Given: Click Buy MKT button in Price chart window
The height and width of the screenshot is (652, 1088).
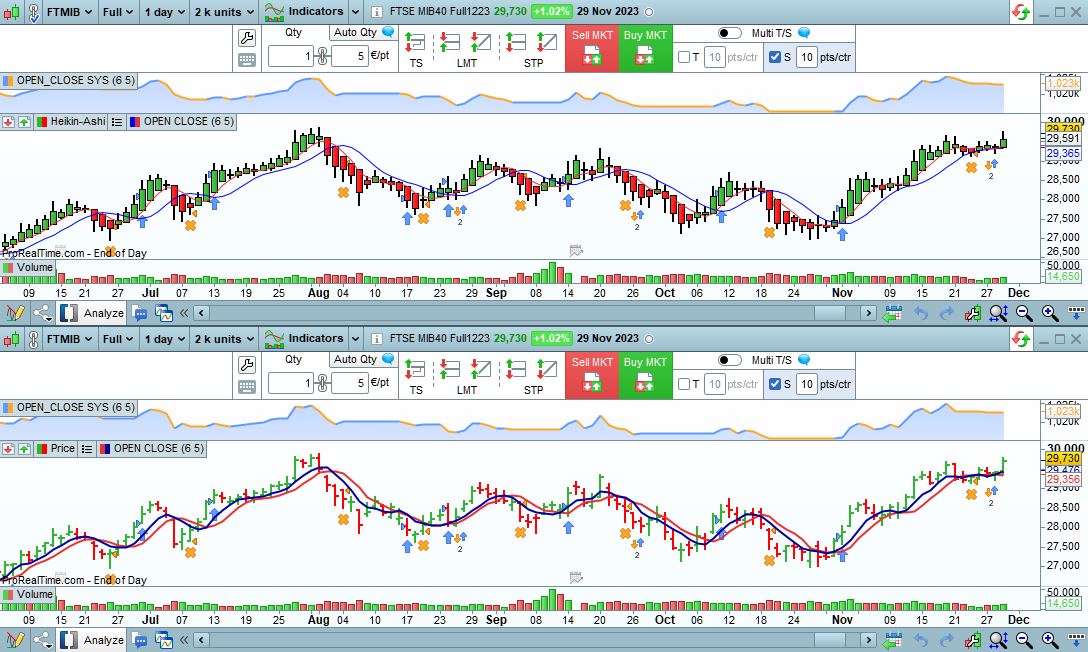Looking at the screenshot, I should pyautogui.click(x=645, y=375).
